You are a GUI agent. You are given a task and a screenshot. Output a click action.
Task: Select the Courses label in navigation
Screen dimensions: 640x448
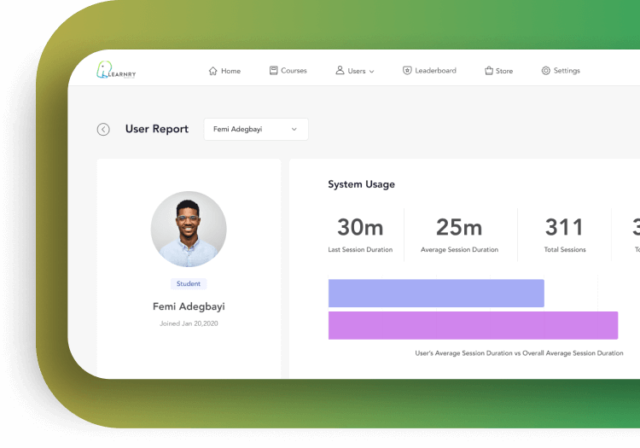[x=294, y=71]
